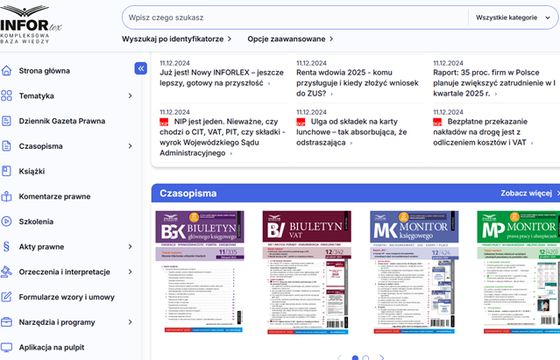Image resolution: width=560 pixels, height=360 pixels.
Task: Click the Formularze wzory i umowy icon
Action: pyautogui.click(x=6, y=297)
